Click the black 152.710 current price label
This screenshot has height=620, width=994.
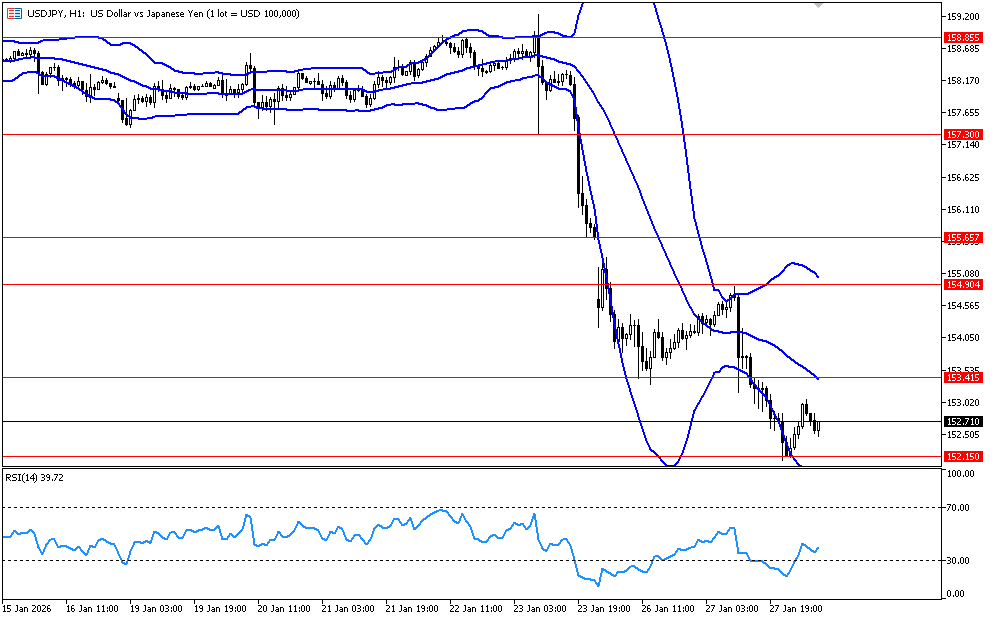point(961,422)
